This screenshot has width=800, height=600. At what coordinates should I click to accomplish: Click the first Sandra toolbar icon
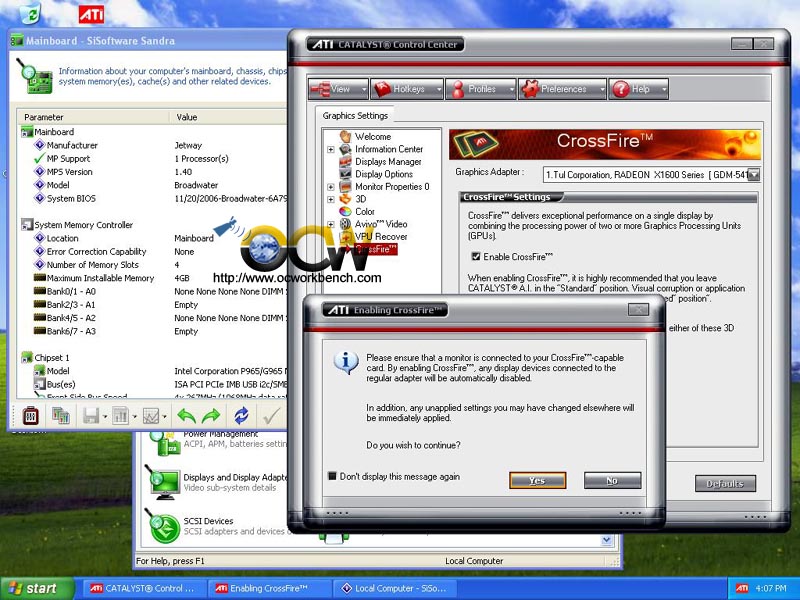[31, 416]
